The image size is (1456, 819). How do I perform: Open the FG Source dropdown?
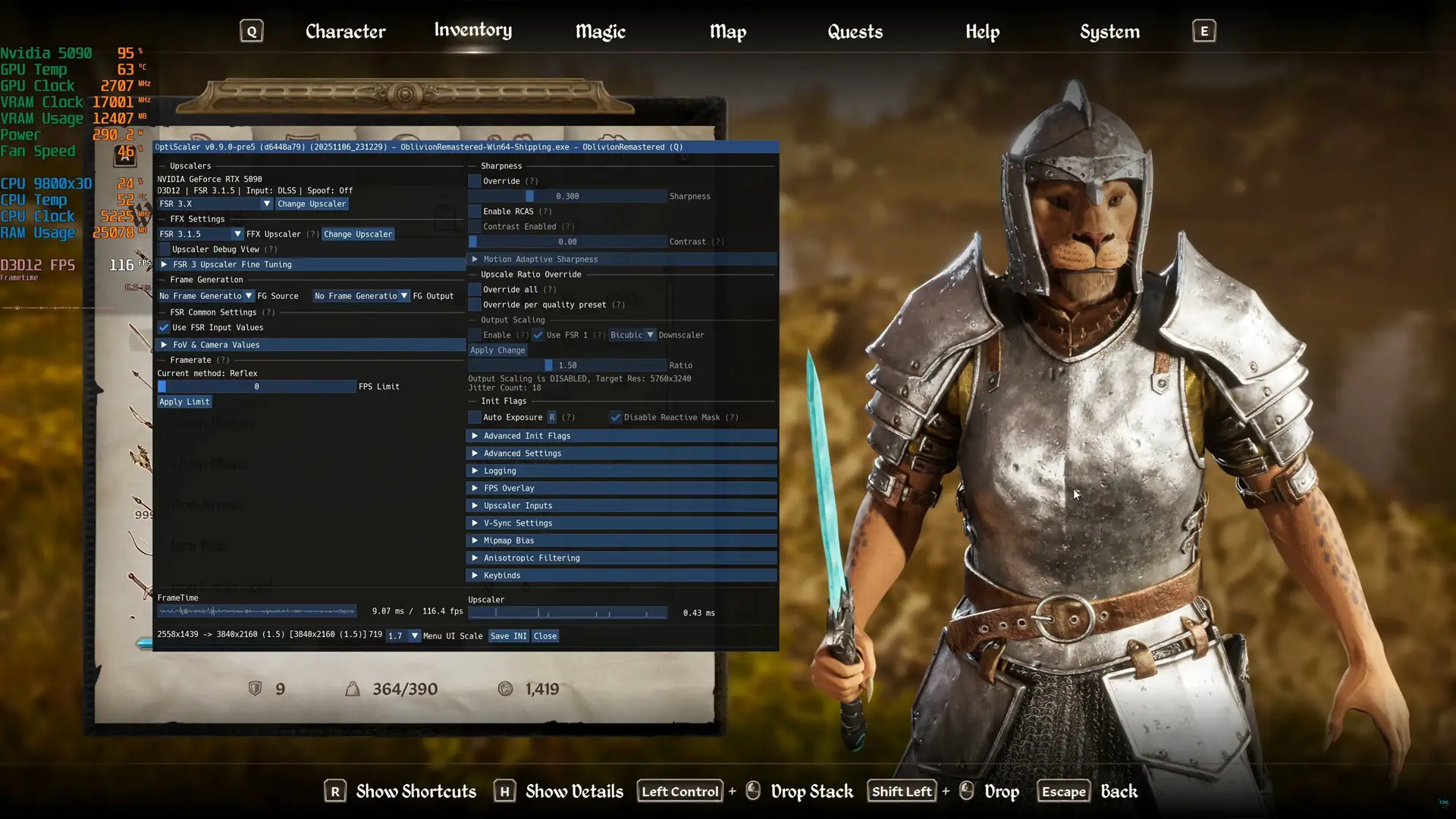[x=206, y=297]
